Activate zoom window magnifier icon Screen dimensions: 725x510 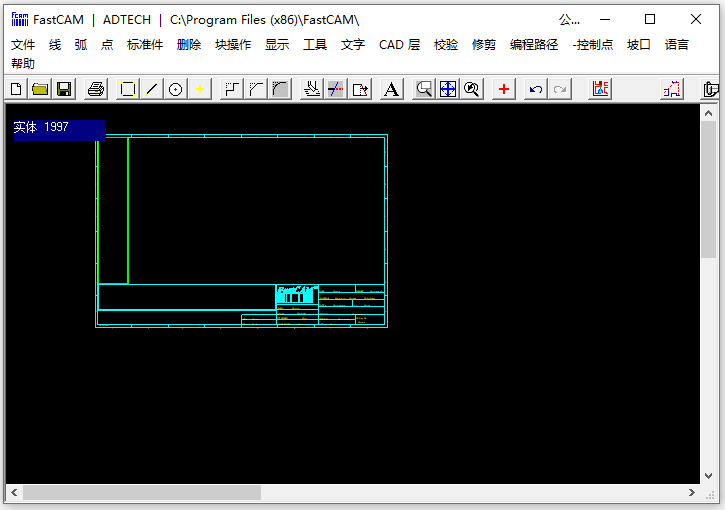click(x=424, y=89)
